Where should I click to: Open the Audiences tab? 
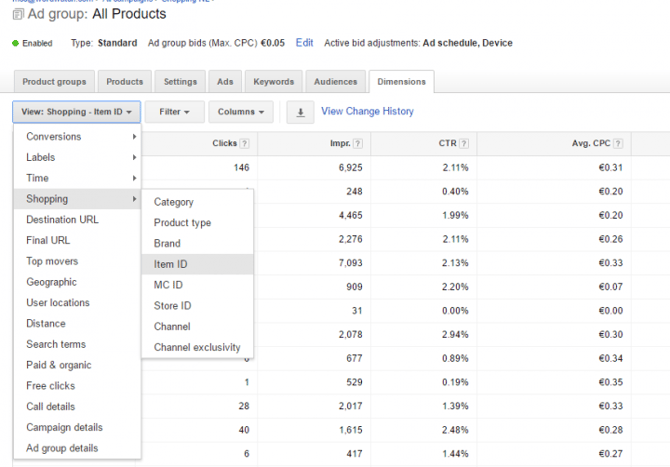tap(335, 82)
